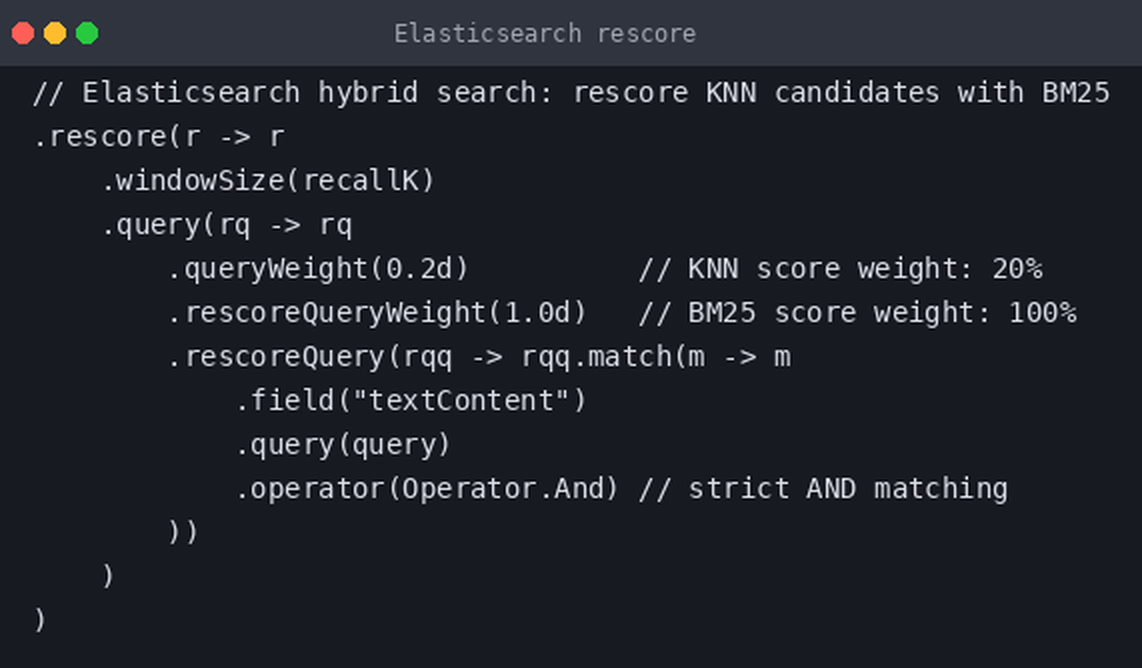
Task: Click the '.rescore(r -> r' code line
Action: (159, 137)
